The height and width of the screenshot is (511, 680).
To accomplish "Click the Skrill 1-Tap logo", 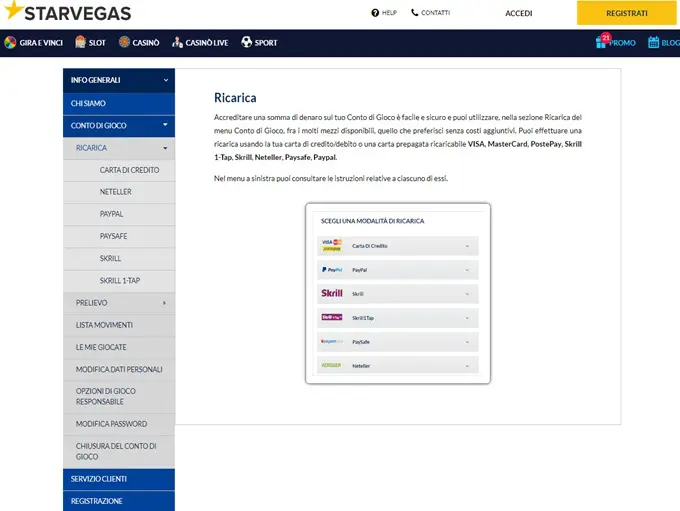I will click(332, 317).
